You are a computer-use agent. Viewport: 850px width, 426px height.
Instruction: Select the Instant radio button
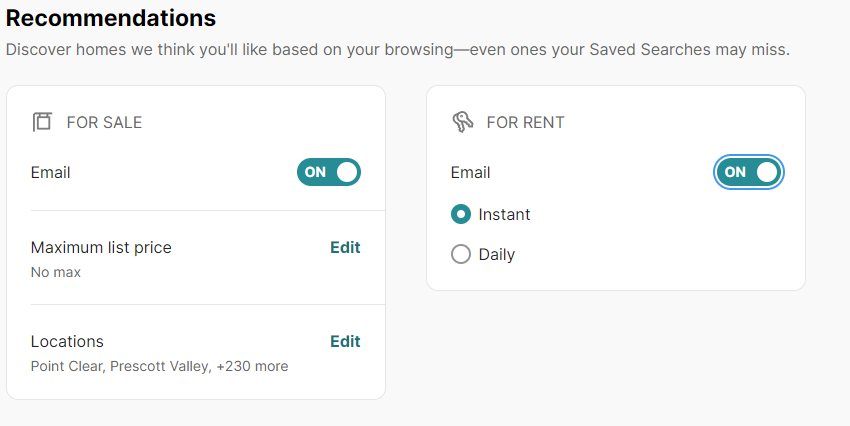(461, 214)
